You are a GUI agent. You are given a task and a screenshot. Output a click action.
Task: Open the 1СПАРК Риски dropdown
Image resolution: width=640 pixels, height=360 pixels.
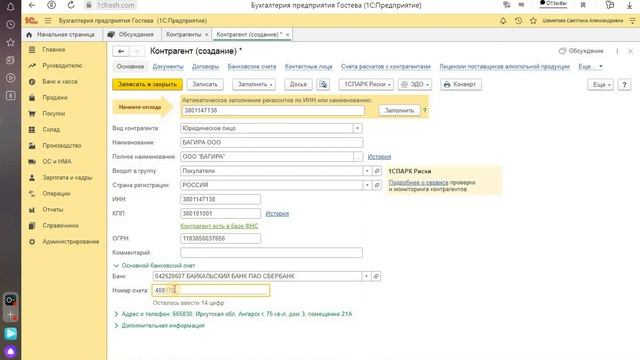(x=367, y=84)
